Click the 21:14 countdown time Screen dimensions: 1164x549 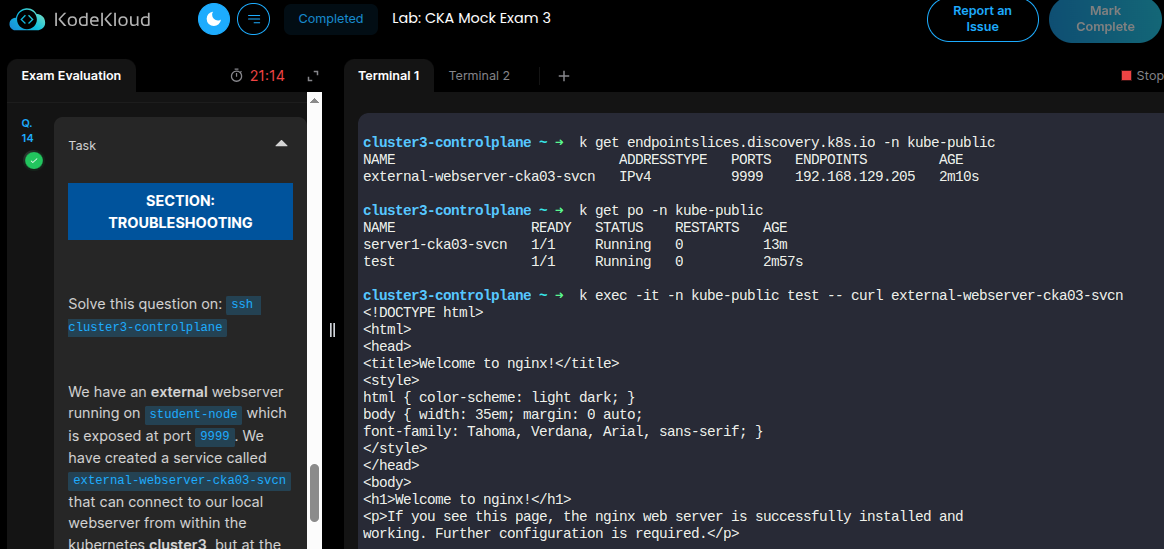coord(267,76)
